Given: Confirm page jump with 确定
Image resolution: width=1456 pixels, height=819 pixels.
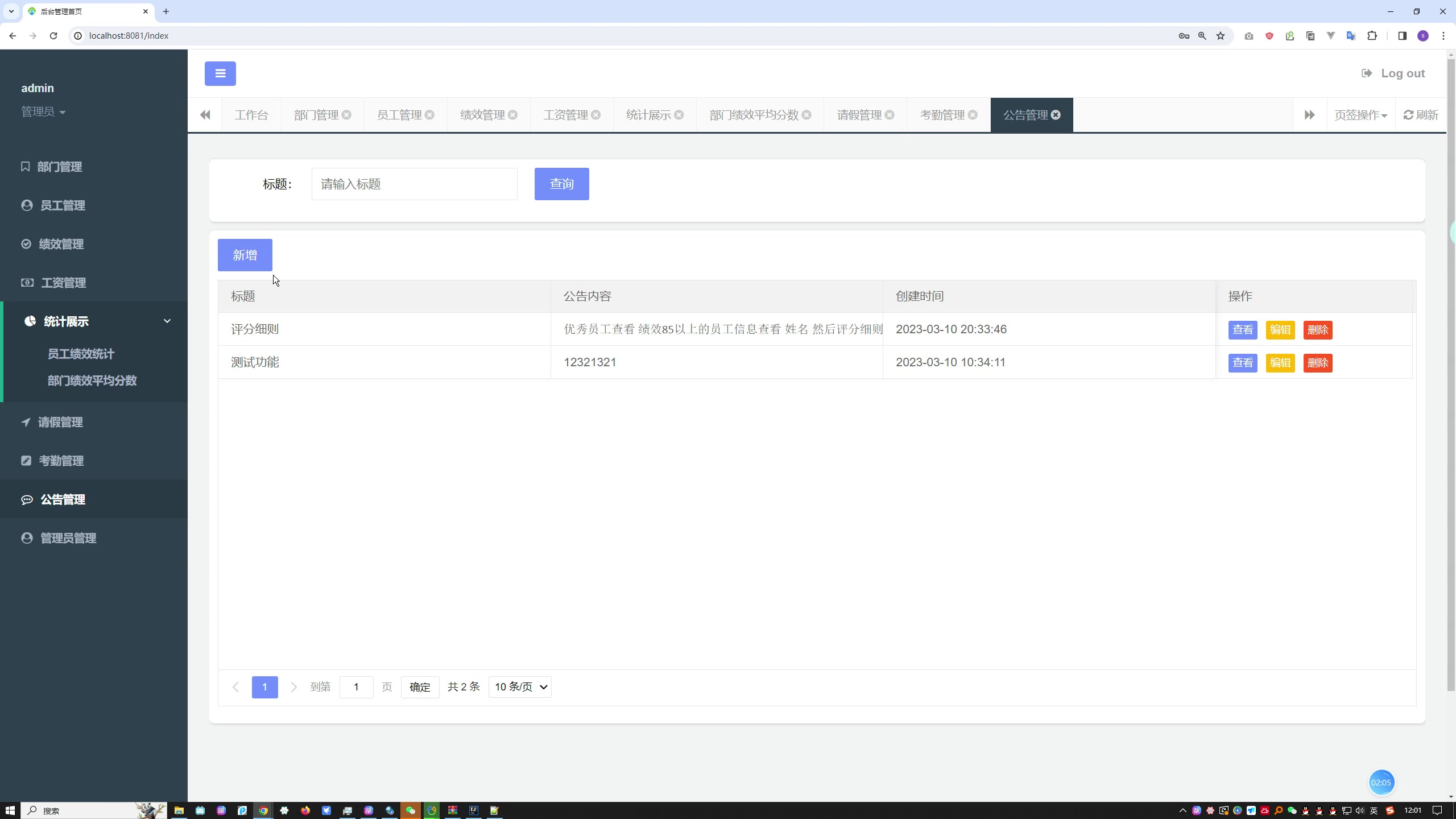Looking at the screenshot, I should [x=420, y=687].
